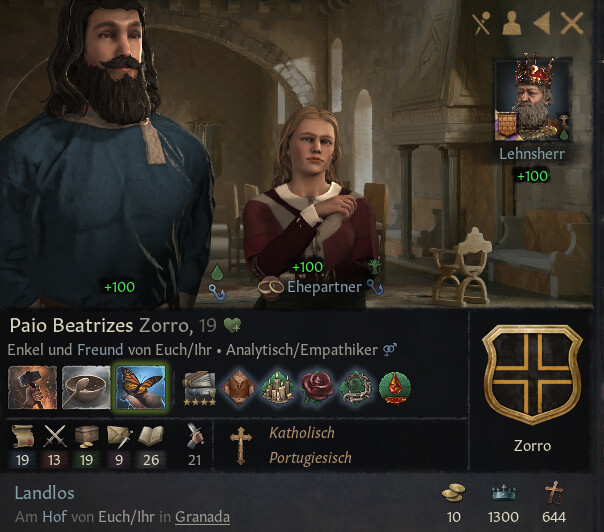
Task: Click the green heart health icon
Action: pyautogui.click(x=232, y=326)
